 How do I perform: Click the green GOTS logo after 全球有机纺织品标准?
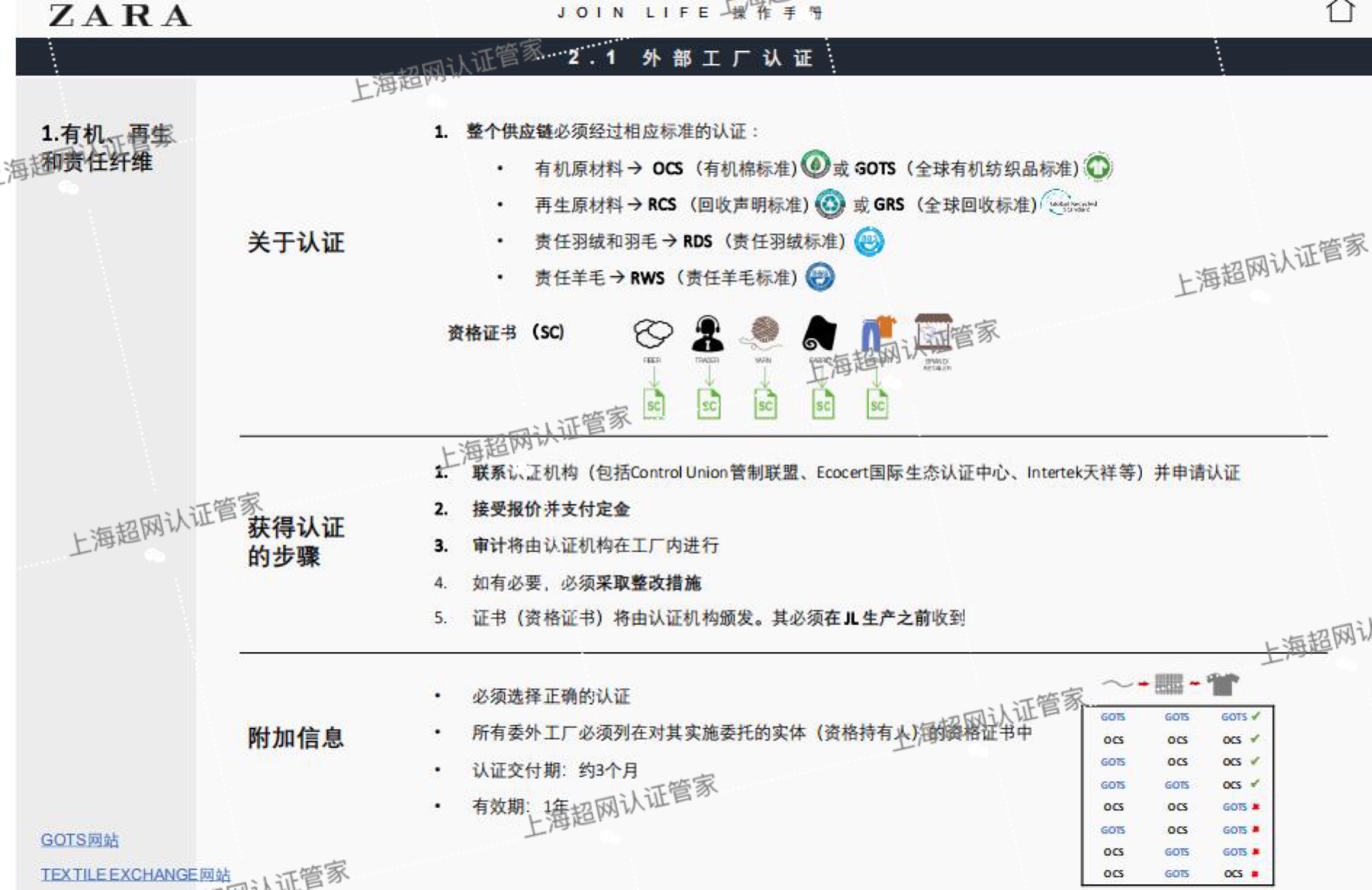click(x=1098, y=167)
